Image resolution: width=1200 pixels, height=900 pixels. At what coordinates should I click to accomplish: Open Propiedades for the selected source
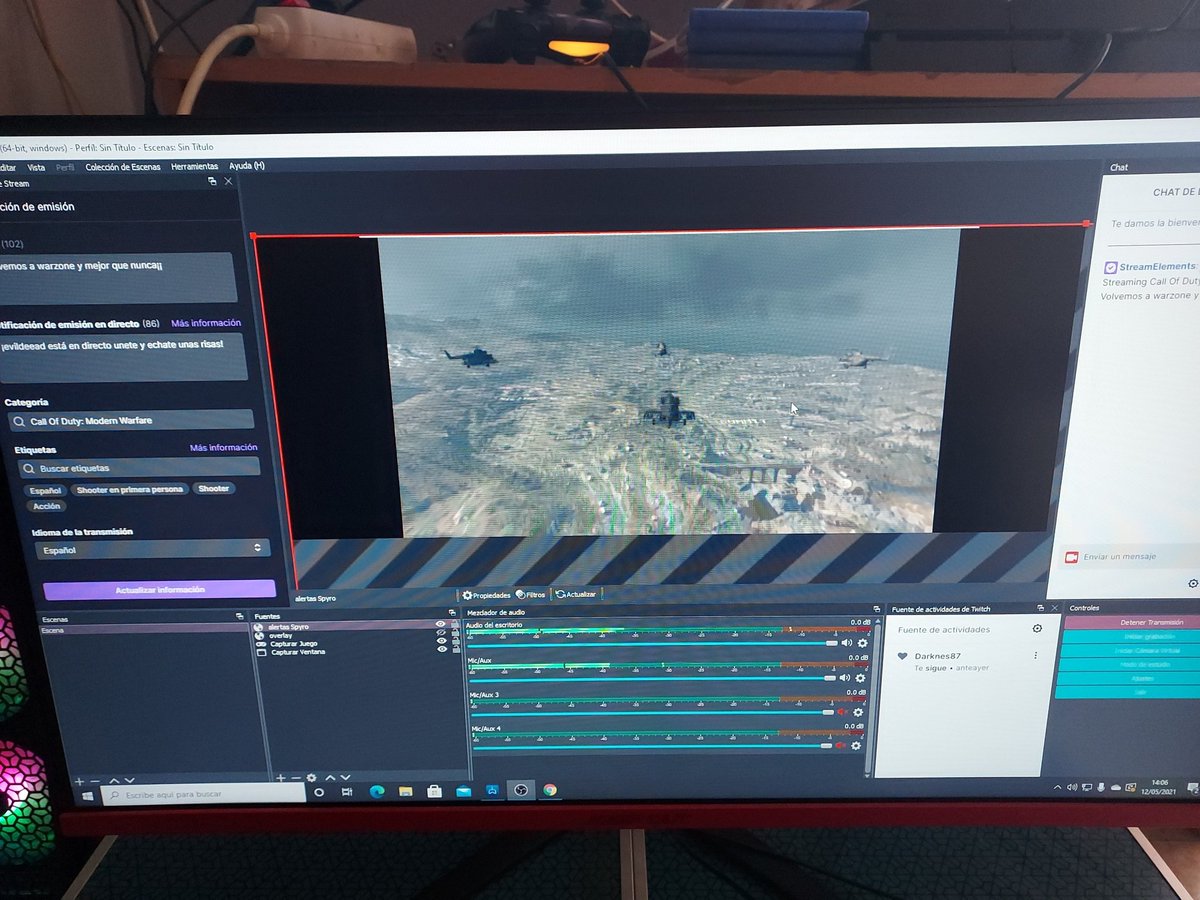pos(490,595)
